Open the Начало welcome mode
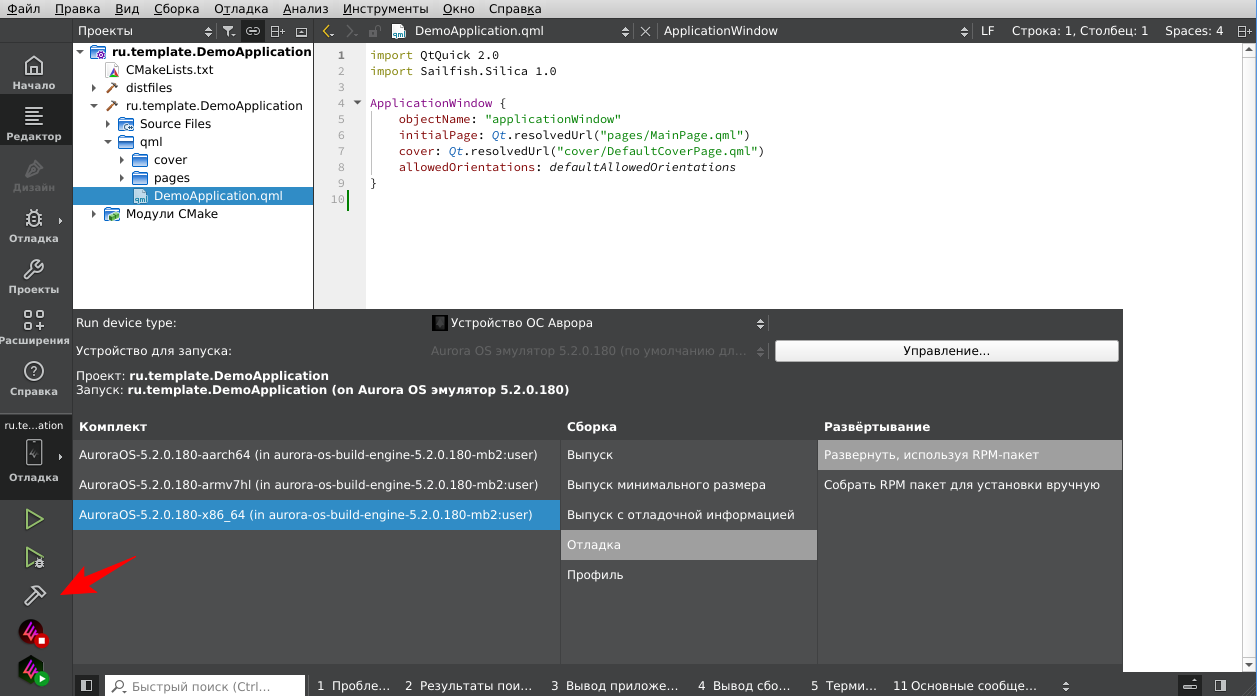 (34, 73)
